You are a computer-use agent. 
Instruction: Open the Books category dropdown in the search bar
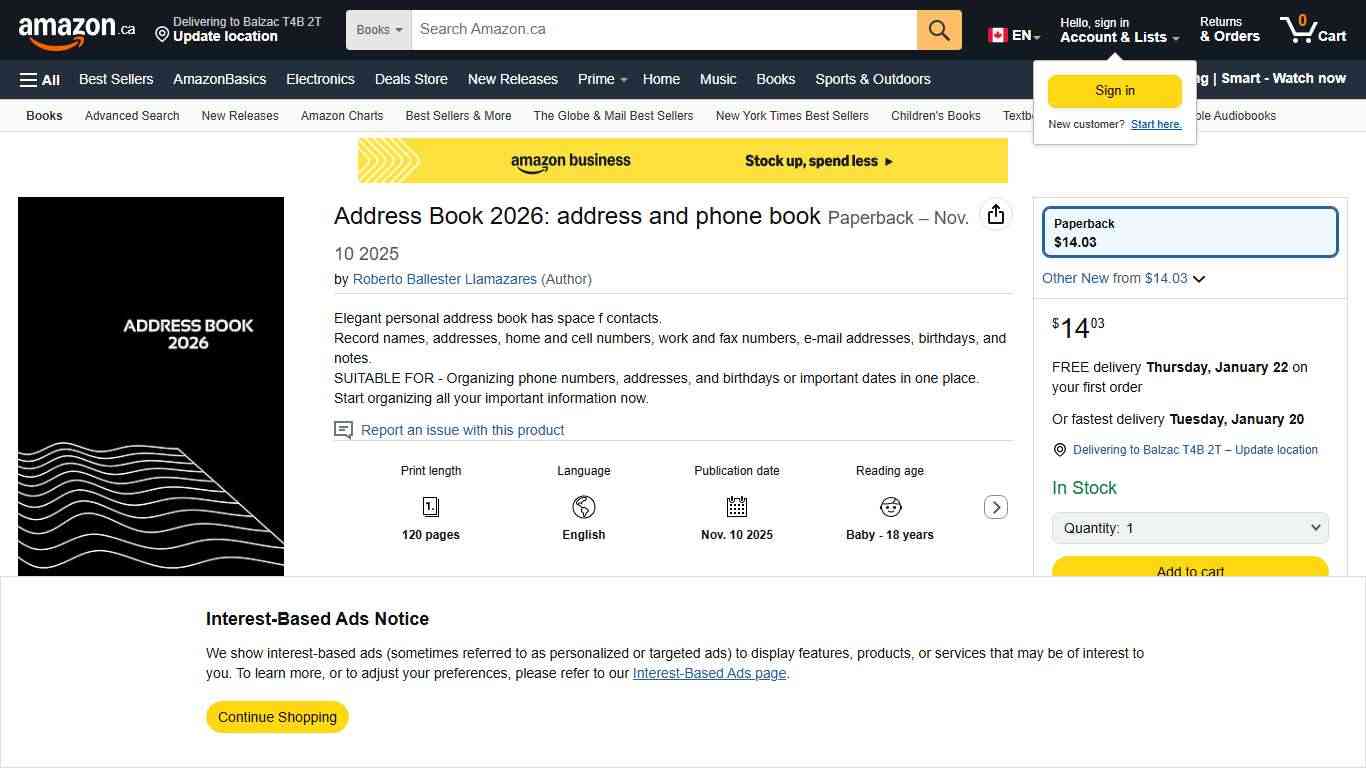click(x=378, y=29)
